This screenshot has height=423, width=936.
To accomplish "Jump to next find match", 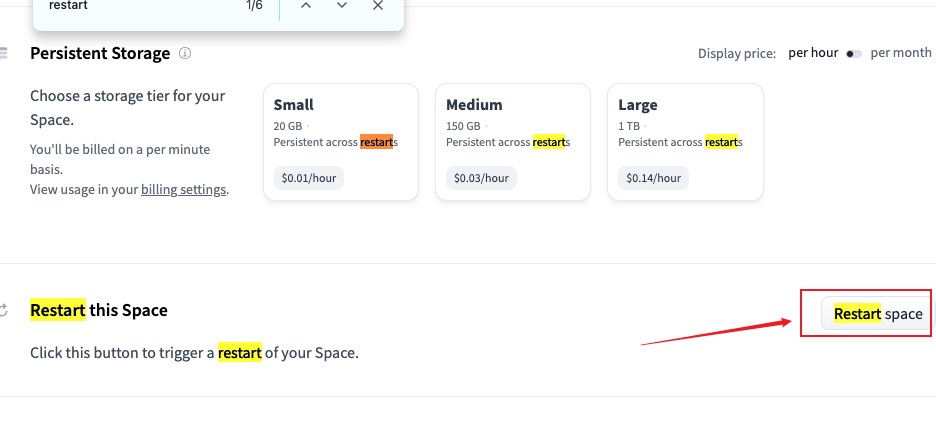I will click(342, 6).
